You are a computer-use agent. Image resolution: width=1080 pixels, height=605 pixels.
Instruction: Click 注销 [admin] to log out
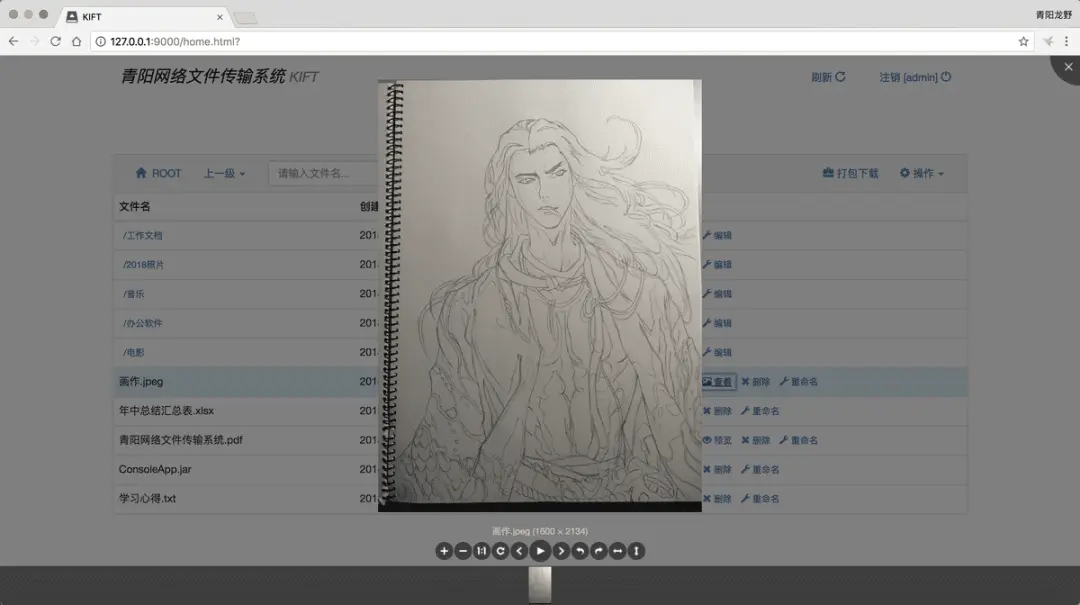[915, 77]
